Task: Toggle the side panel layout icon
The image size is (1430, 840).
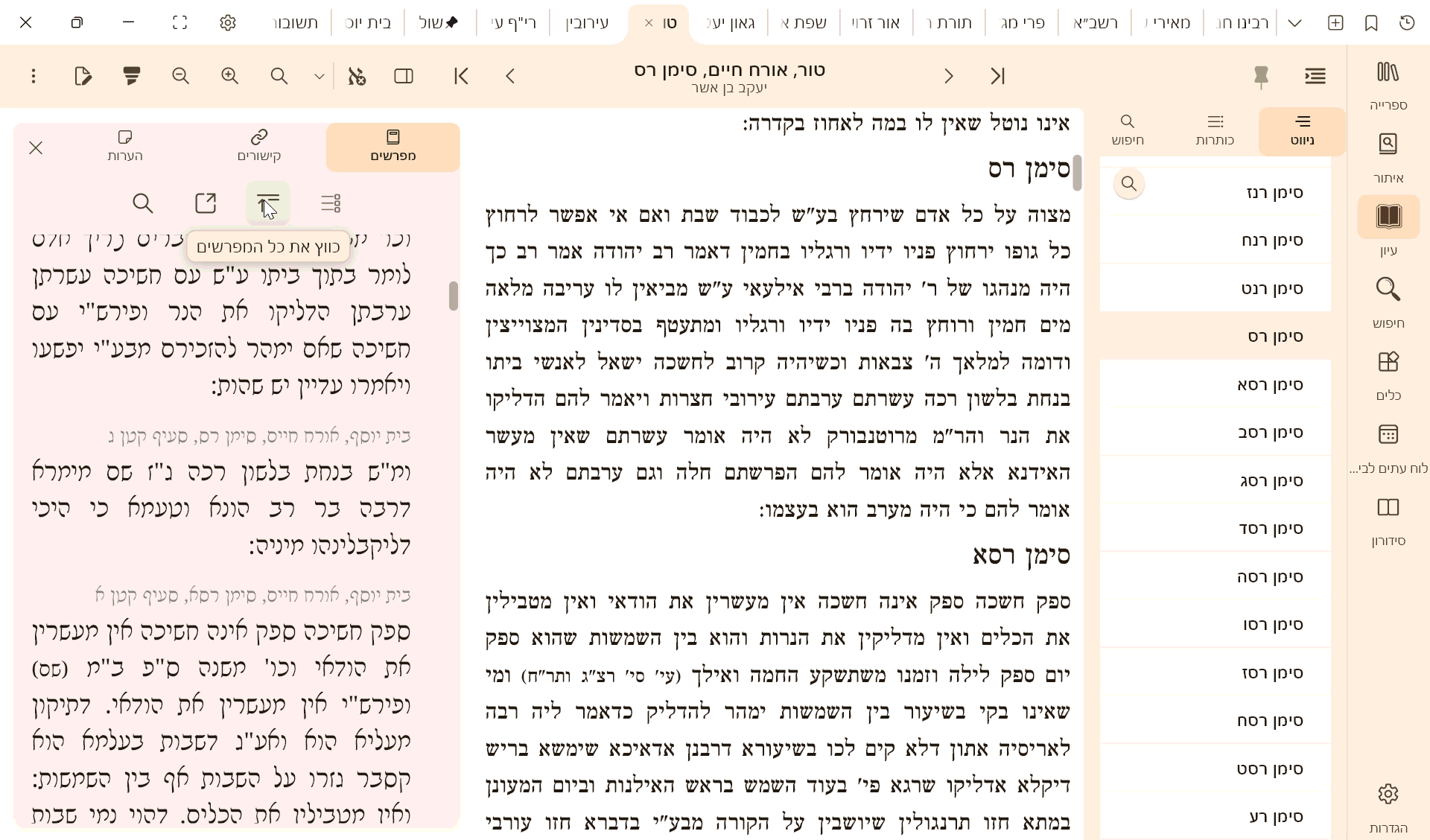Action: pos(404,76)
